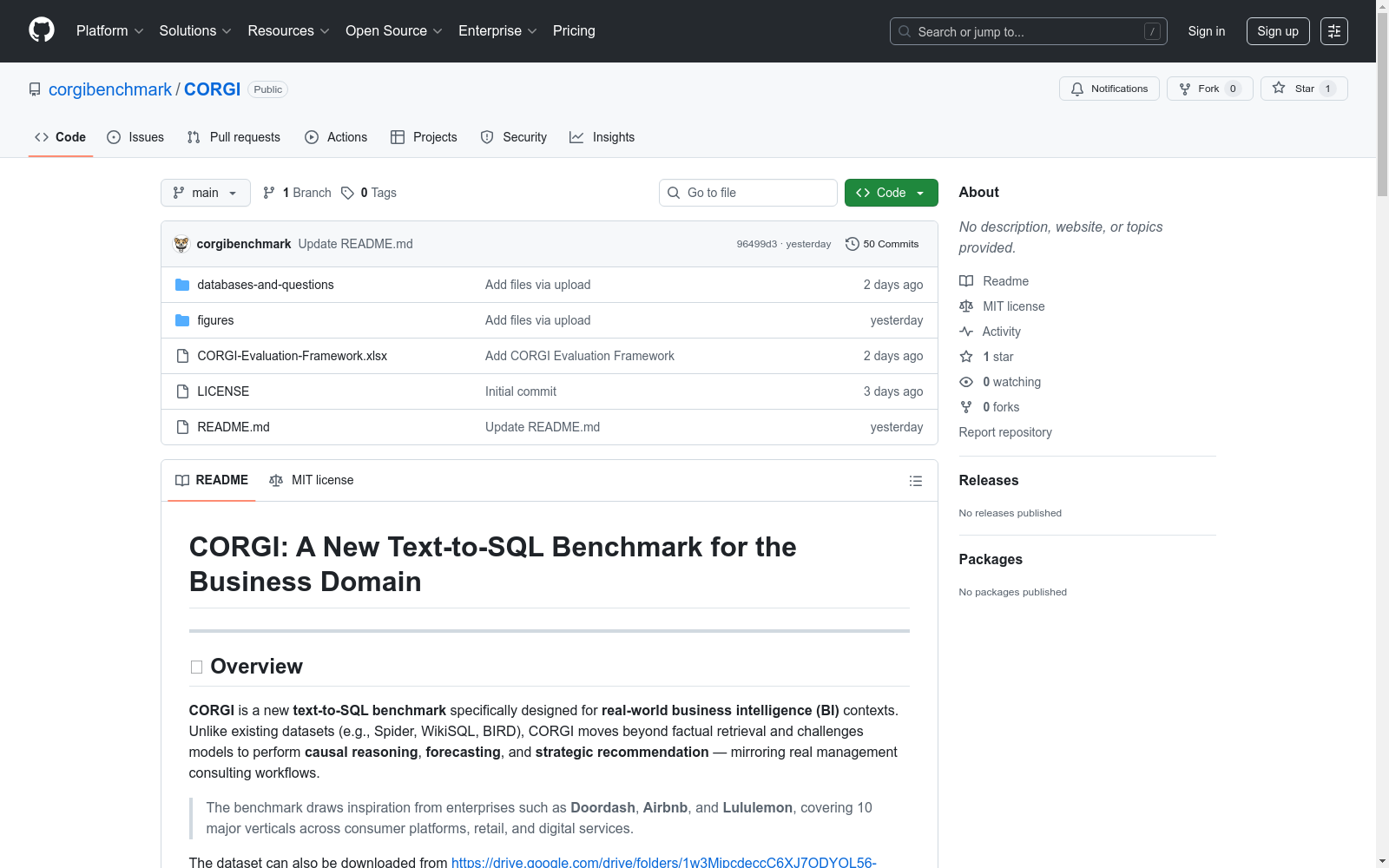This screenshot has width=1389, height=868.
Task: Click the corgibenchmark avatar in the commit row
Action: coord(181,244)
